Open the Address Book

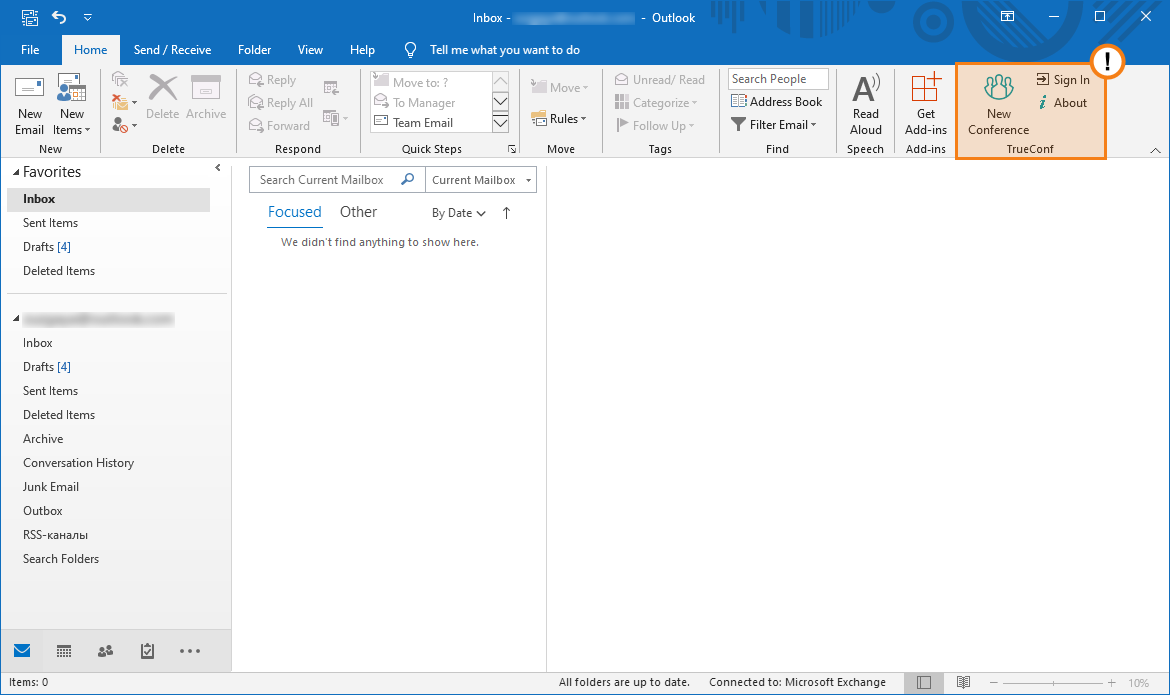pyautogui.click(x=777, y=102)
